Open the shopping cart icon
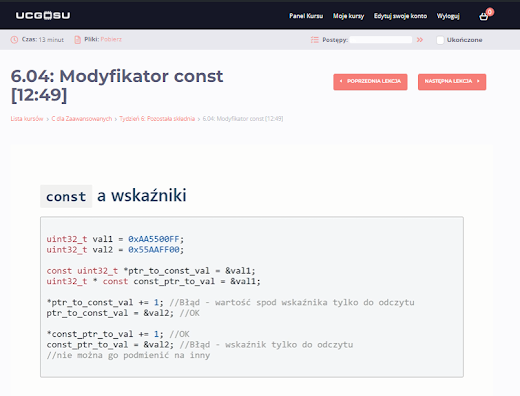The height and width of the screenshot is (396, 520). 483,16
